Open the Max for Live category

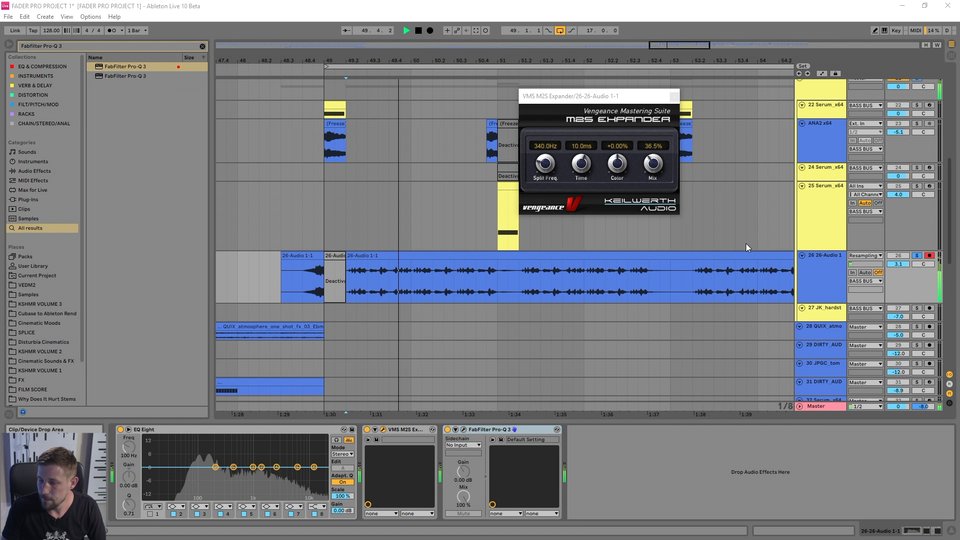(32, 190)
